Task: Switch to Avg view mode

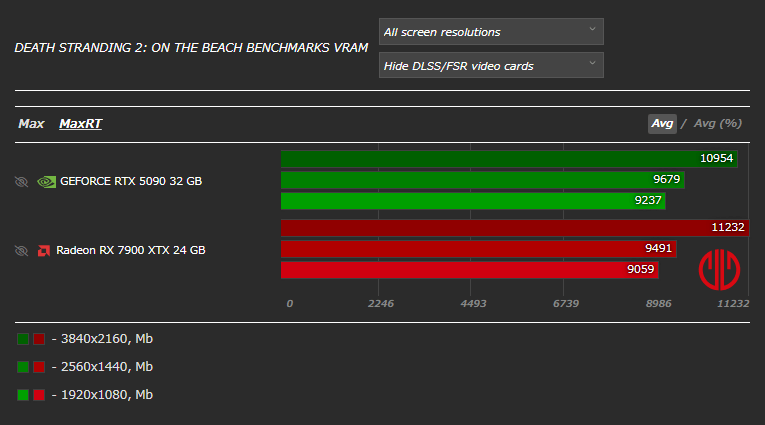Action: click(x=662, y=124)
